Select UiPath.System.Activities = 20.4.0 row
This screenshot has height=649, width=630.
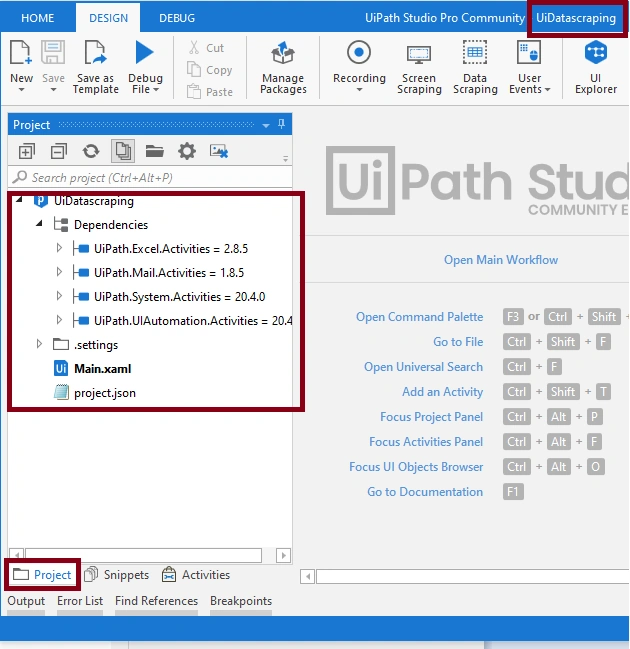pyautogui.click(x=180, y=296)
